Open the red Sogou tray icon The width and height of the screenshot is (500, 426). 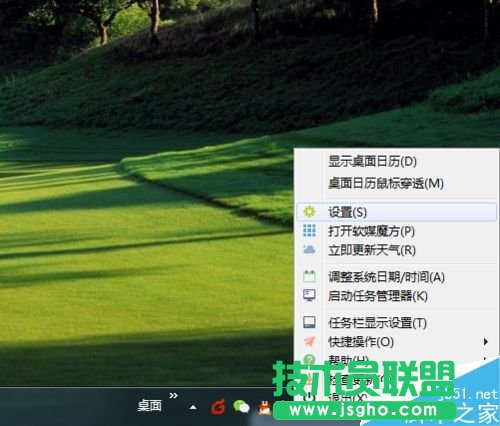point(218,407)
